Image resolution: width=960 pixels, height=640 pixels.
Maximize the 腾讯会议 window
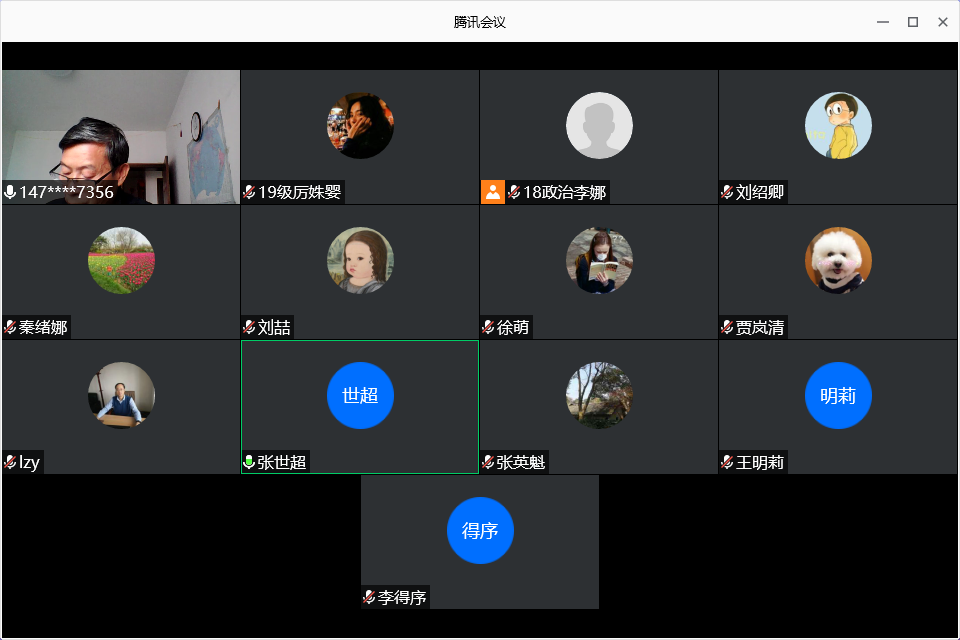pos(912,22)
